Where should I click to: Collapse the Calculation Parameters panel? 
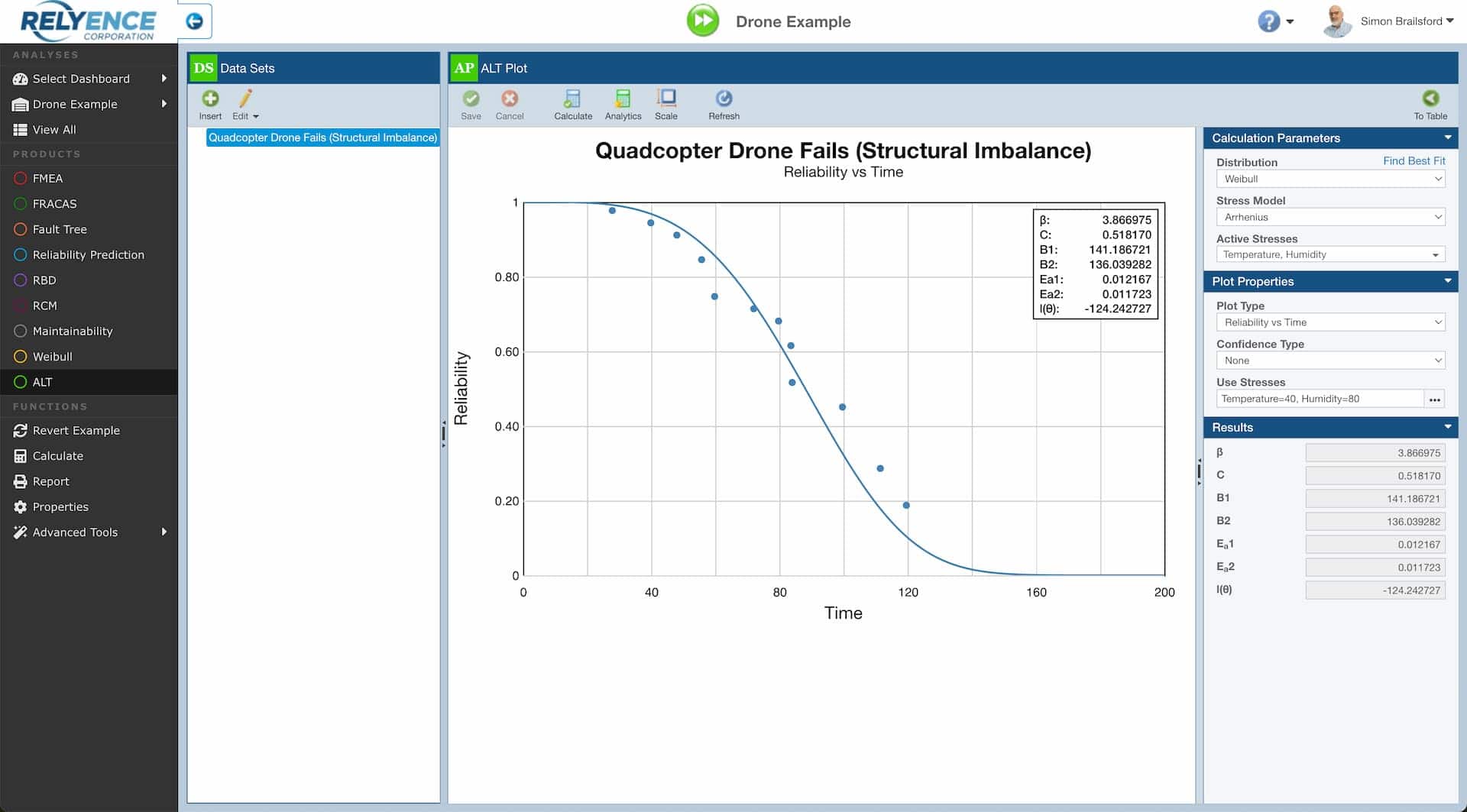(1448, 138)
